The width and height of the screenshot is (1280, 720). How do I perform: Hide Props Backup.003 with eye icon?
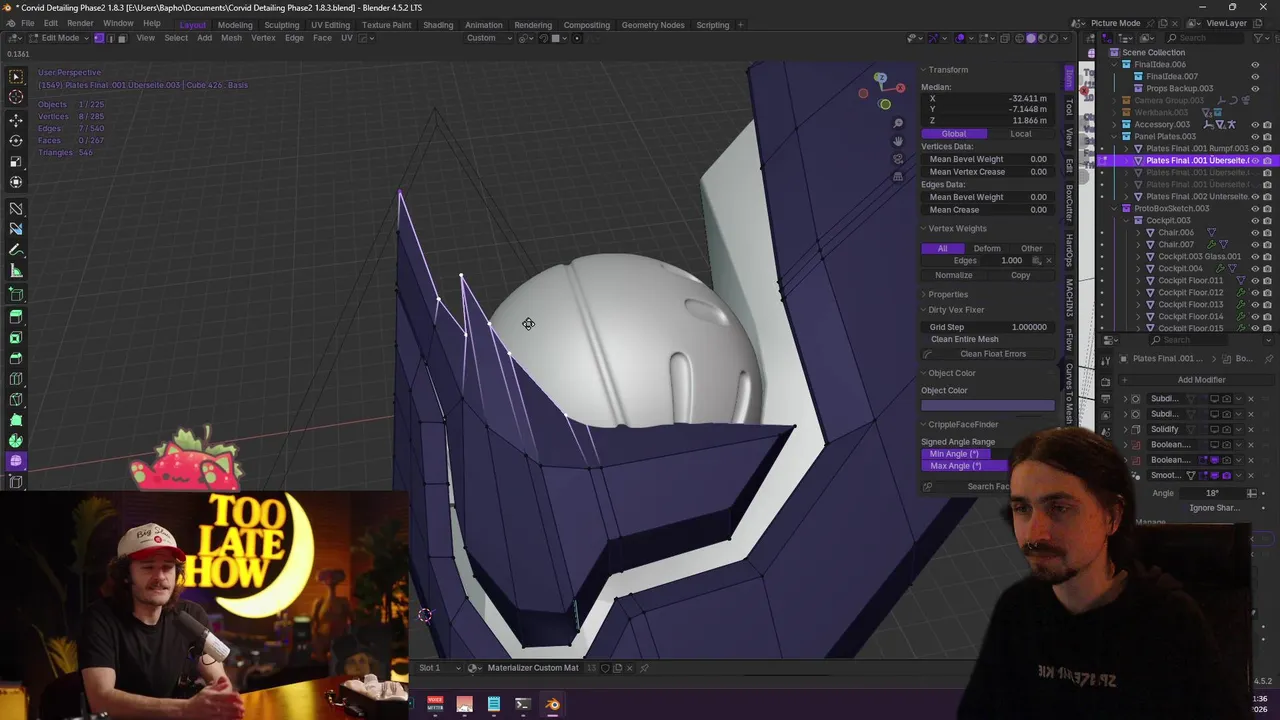click(1255, 88)
